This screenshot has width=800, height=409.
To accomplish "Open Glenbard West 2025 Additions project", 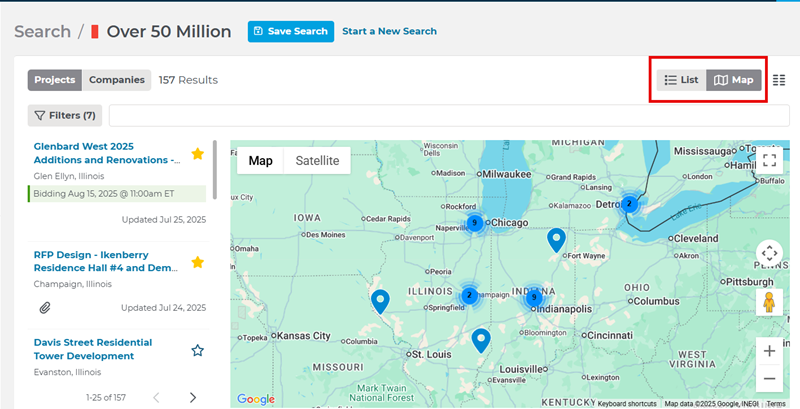I will (x=107, y=153).
